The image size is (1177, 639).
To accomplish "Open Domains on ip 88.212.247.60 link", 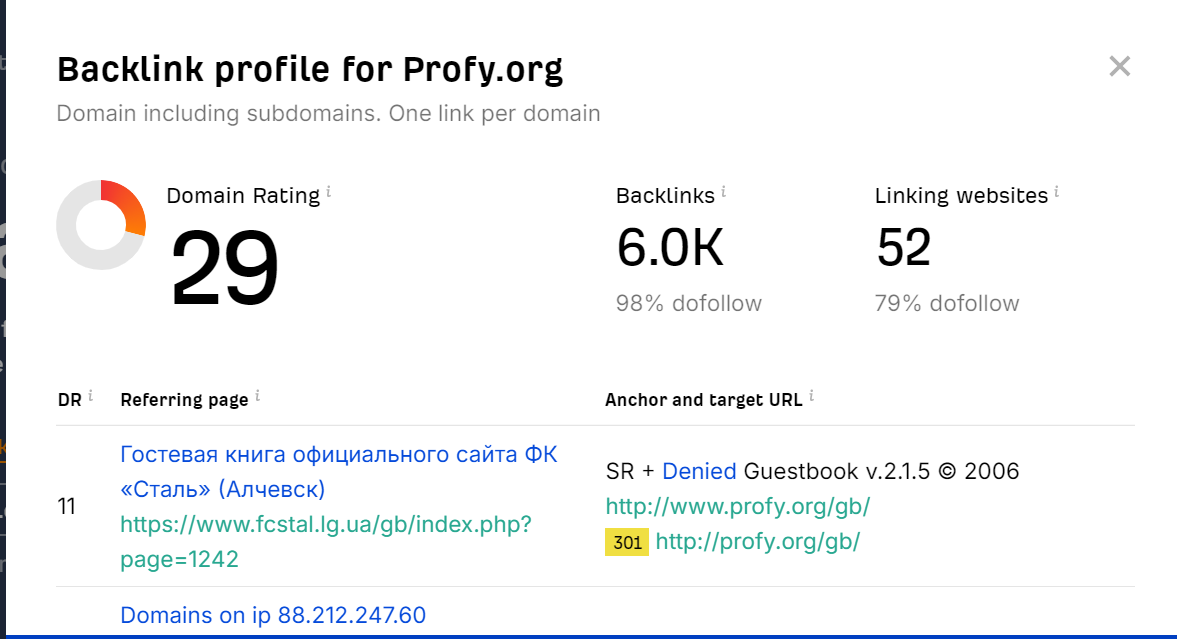I will coord(273,615).
